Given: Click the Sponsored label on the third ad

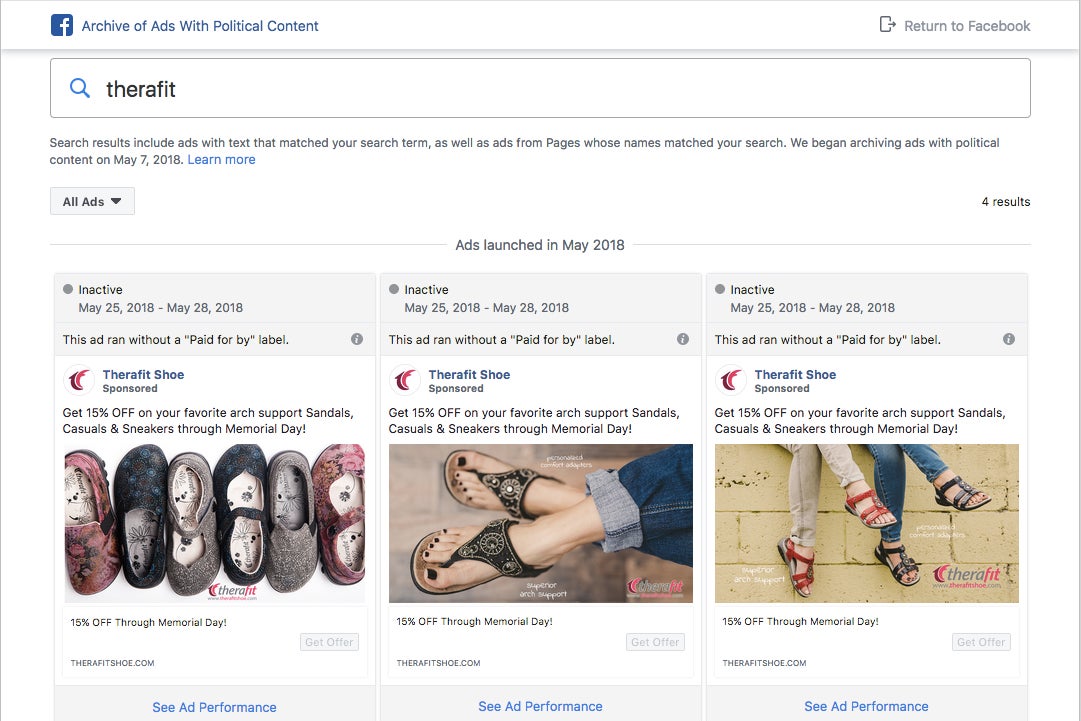Looking at the screenshot, I should 782,389.
